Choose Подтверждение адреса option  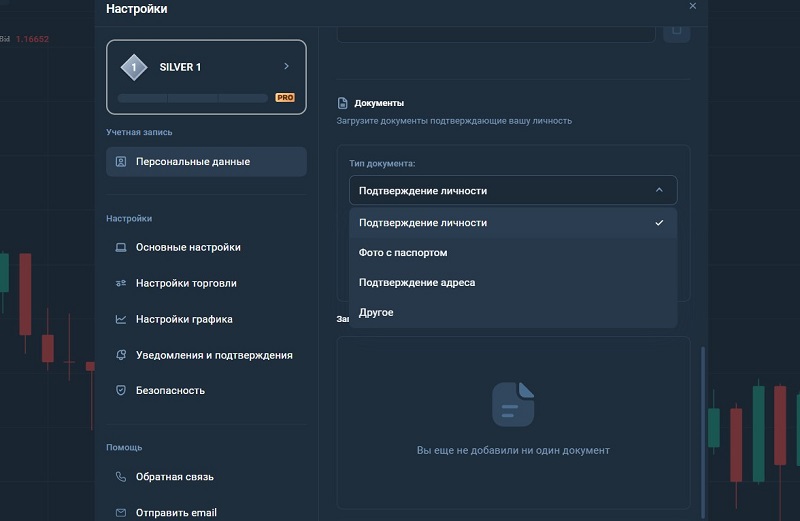(513, 283)
